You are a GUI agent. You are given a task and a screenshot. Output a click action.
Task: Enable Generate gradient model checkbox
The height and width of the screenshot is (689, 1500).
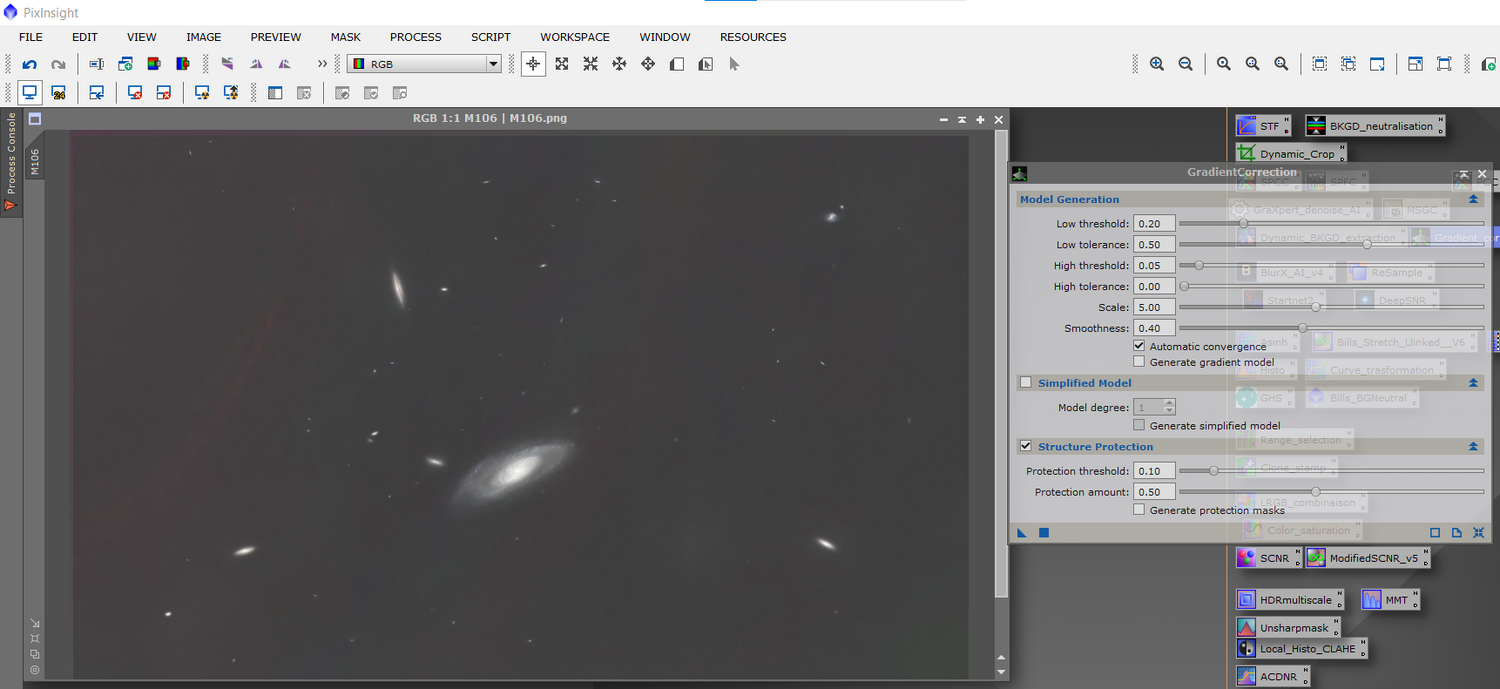pyautogui.click(x=1139, y=362)
